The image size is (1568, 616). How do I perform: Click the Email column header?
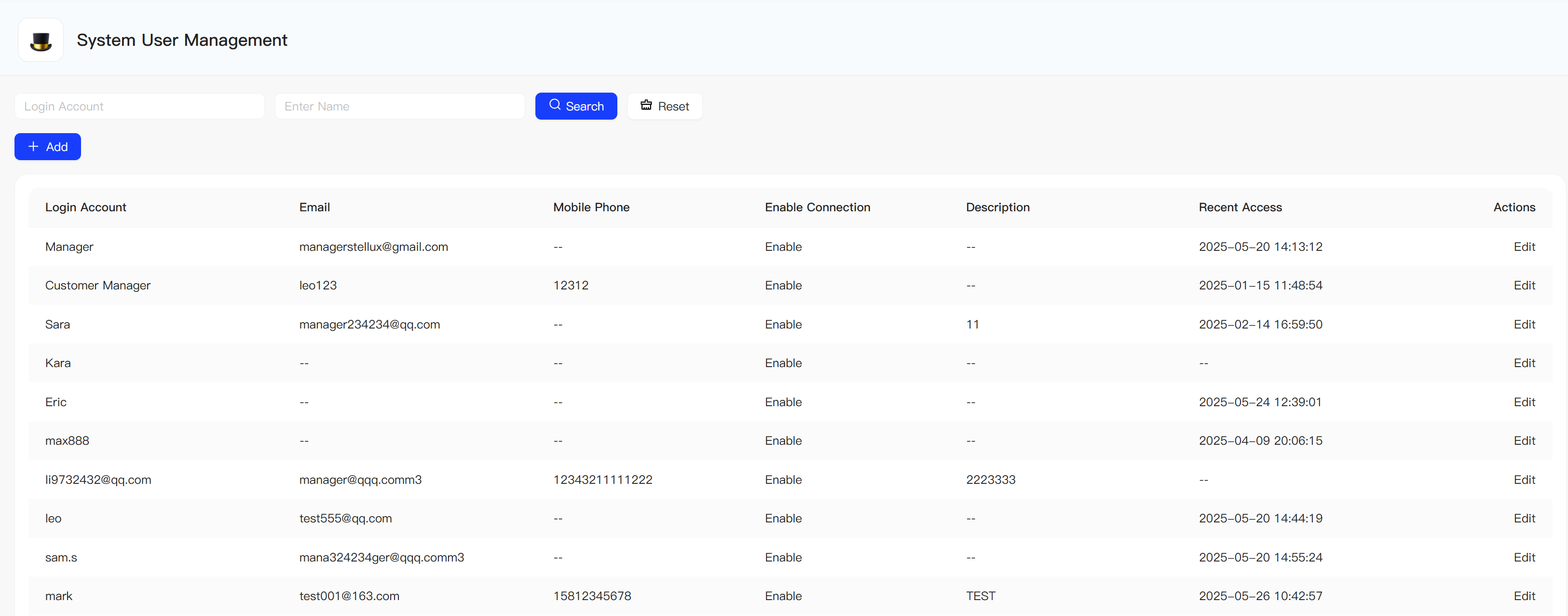(x=314, y=207)
